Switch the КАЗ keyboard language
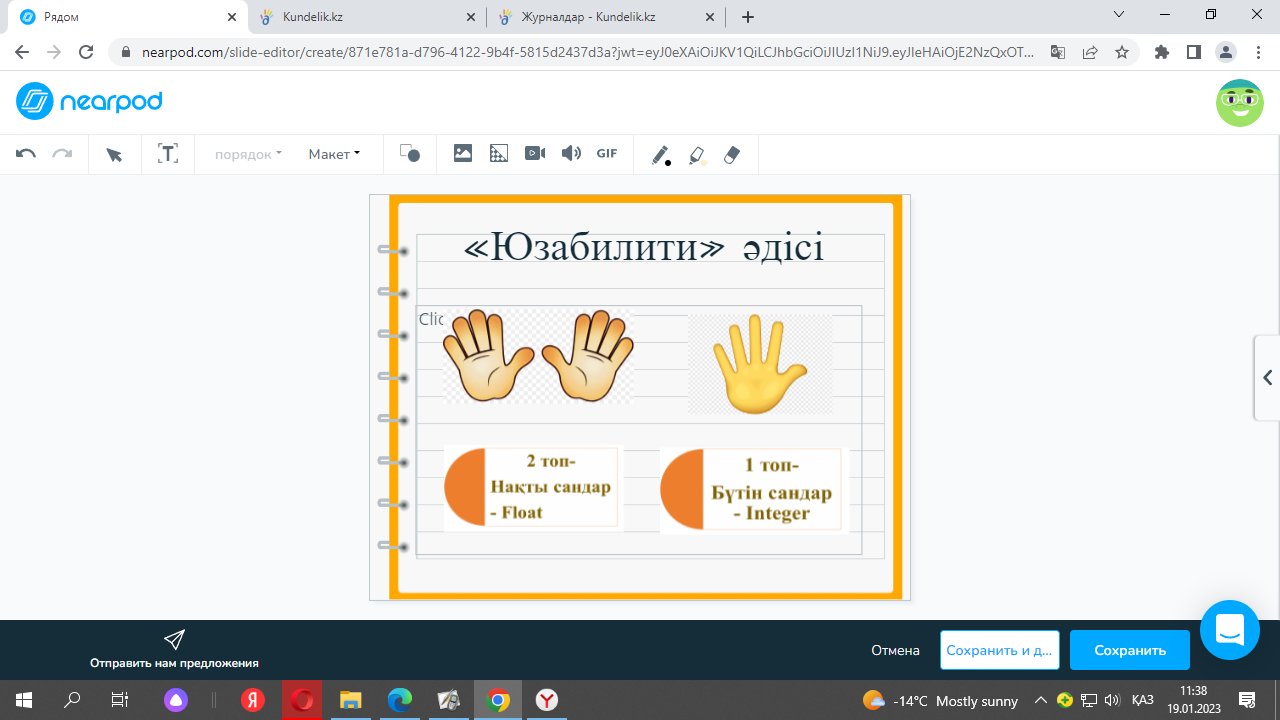 [x=1143, y=700]
